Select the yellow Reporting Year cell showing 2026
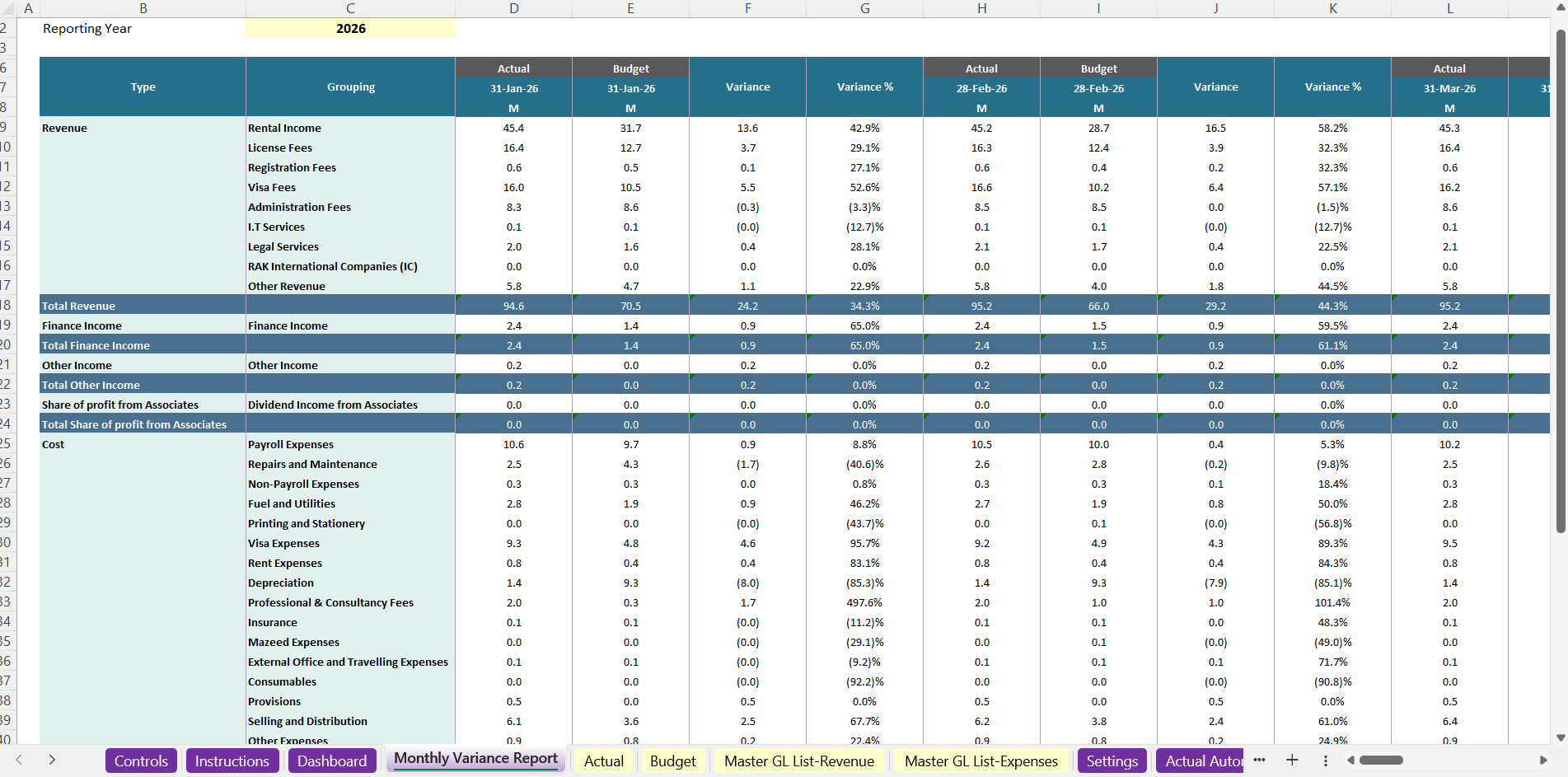Screen dimensions: 1568x777 coord(350,28)
